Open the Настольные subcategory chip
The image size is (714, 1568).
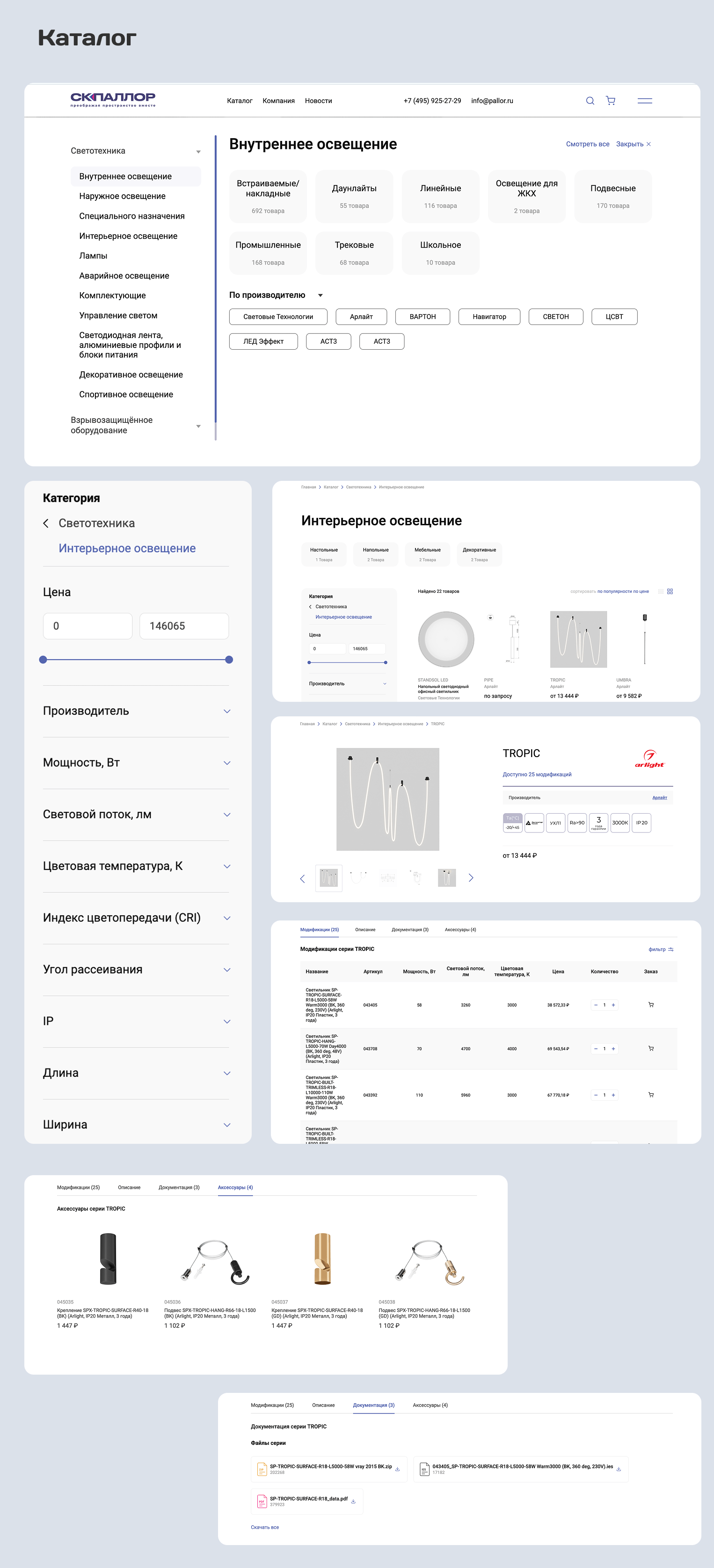pyautogui.click(x=324, y=554)
